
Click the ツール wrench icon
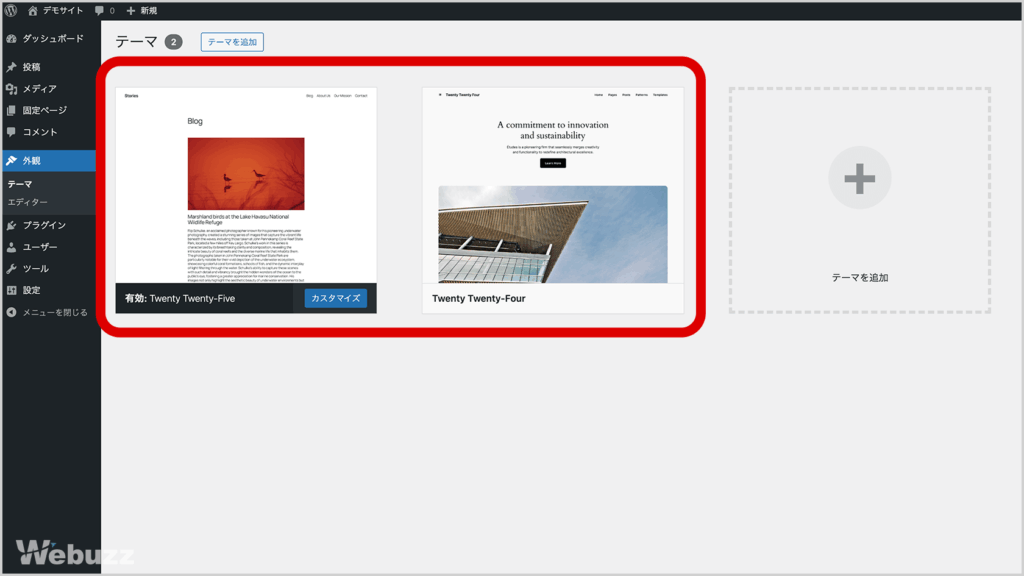12,268
